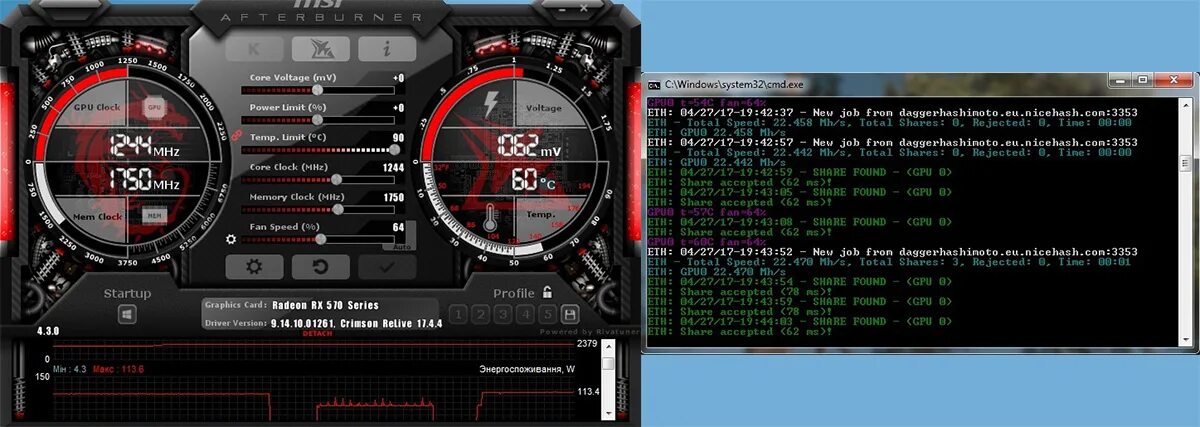Unlock profiles with the padlock icon
This screenshot has width=1200, height=427.
(547, 293)
